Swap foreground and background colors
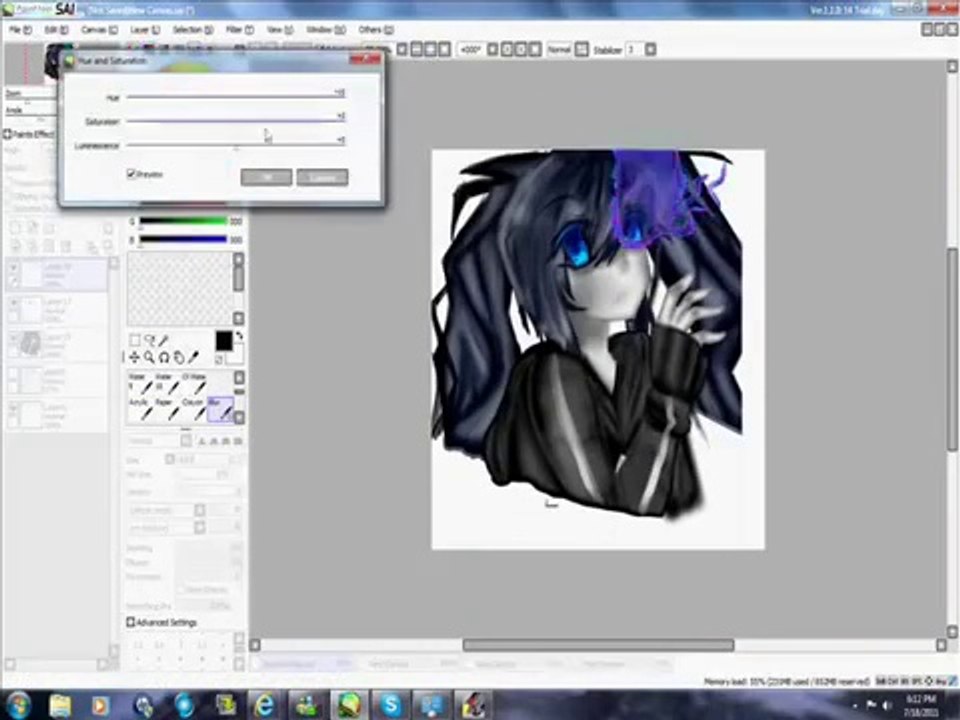Image resolution: width=960 pixels, height=720 pixels. pyautogui.click(x=239, y=336)
